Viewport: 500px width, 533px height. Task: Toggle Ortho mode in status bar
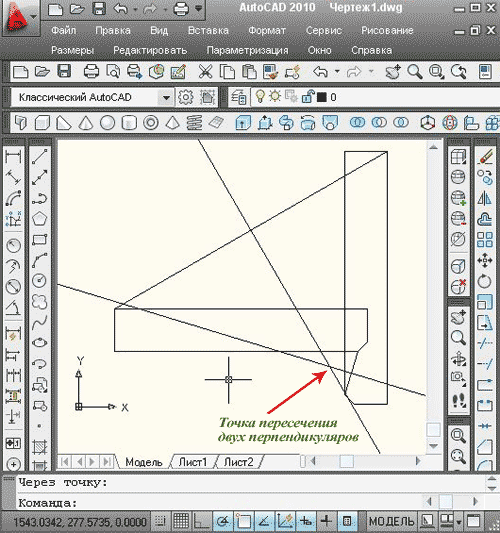tap(202, 521)
